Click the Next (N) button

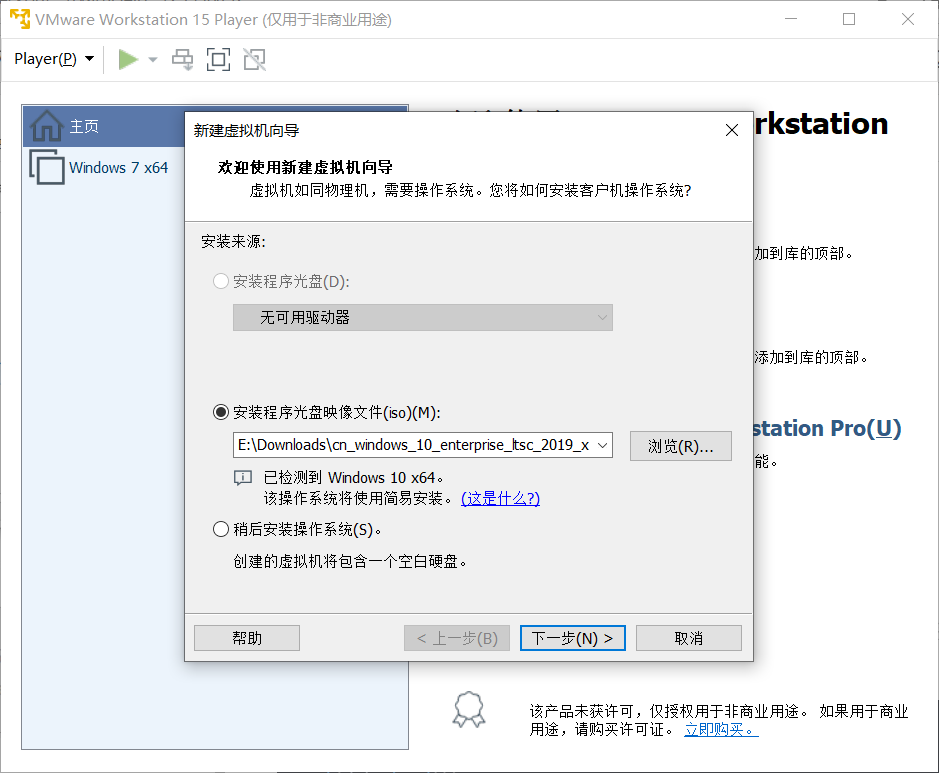pyautogui.click(x=573, y=638)
